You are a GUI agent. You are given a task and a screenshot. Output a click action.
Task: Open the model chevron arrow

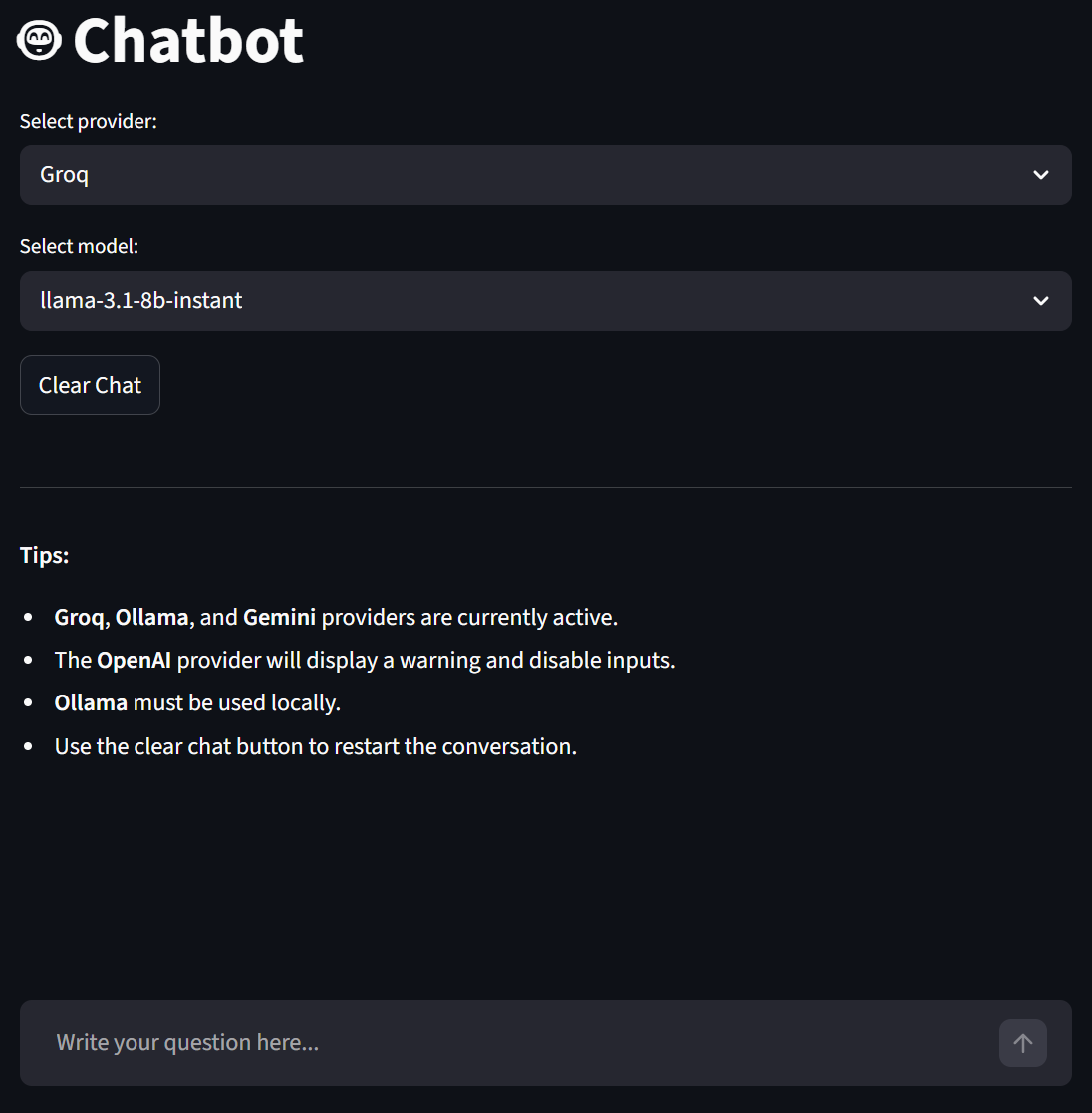[1041, 301]
